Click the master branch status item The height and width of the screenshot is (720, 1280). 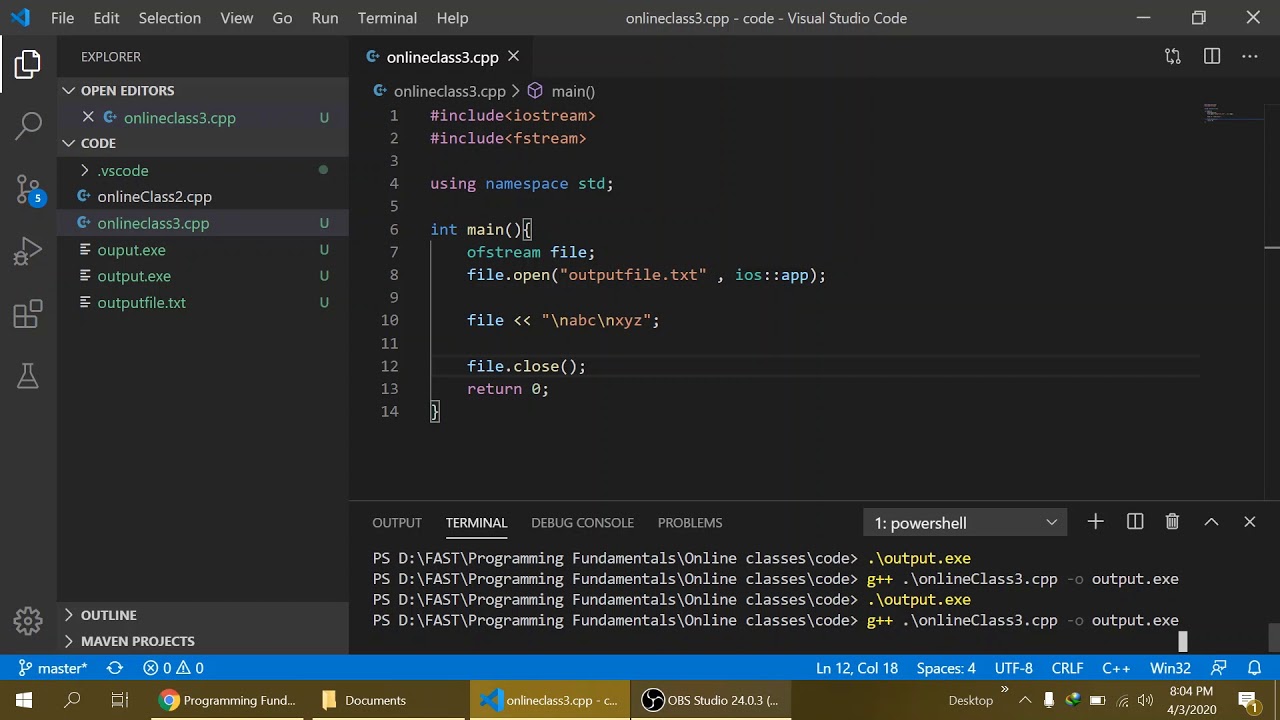54,668
